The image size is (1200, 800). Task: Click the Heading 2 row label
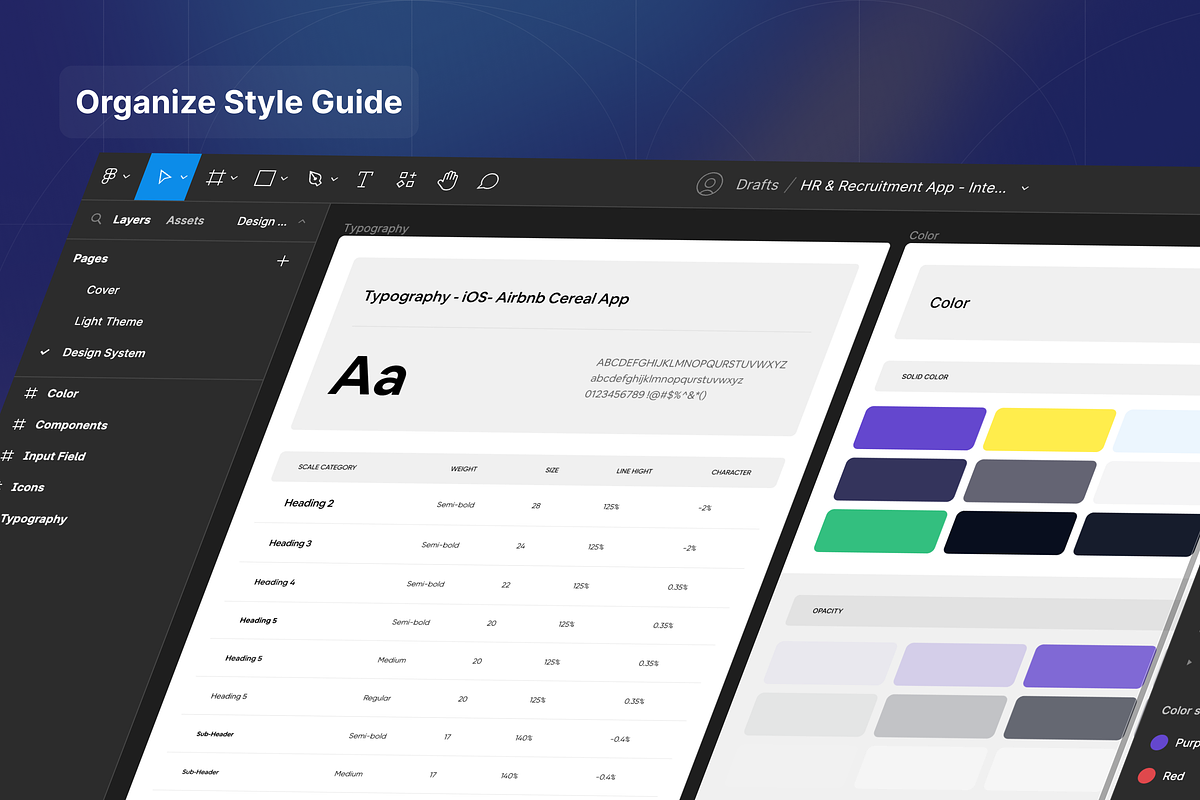309,503
